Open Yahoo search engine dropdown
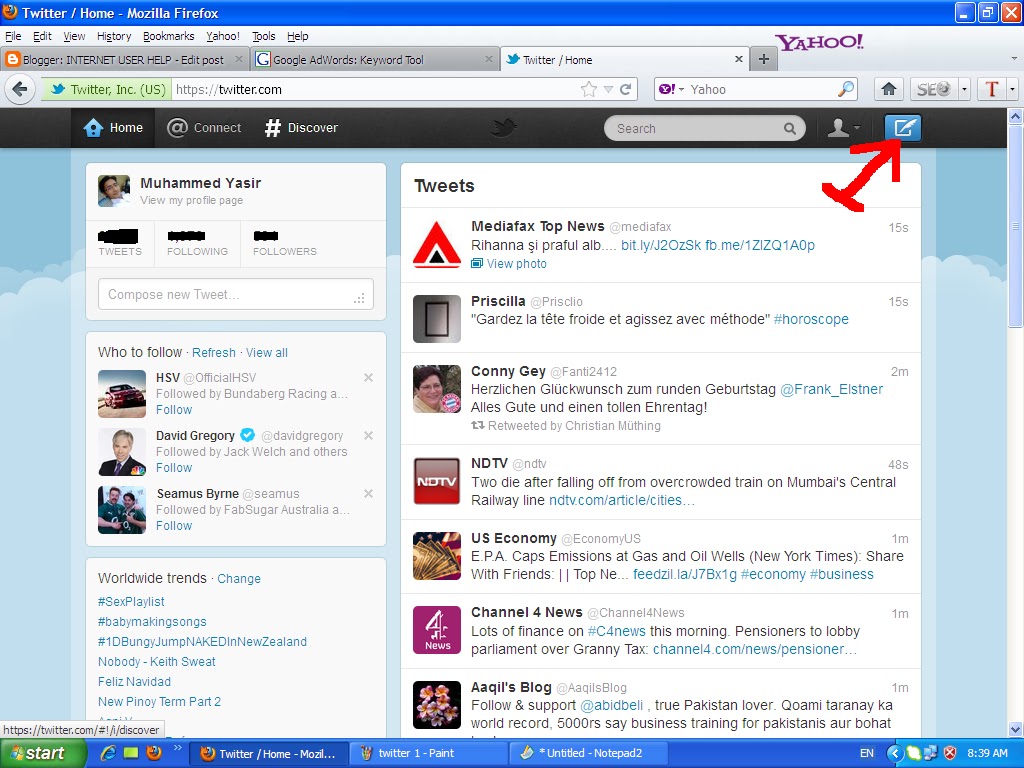 pos(671,89)
